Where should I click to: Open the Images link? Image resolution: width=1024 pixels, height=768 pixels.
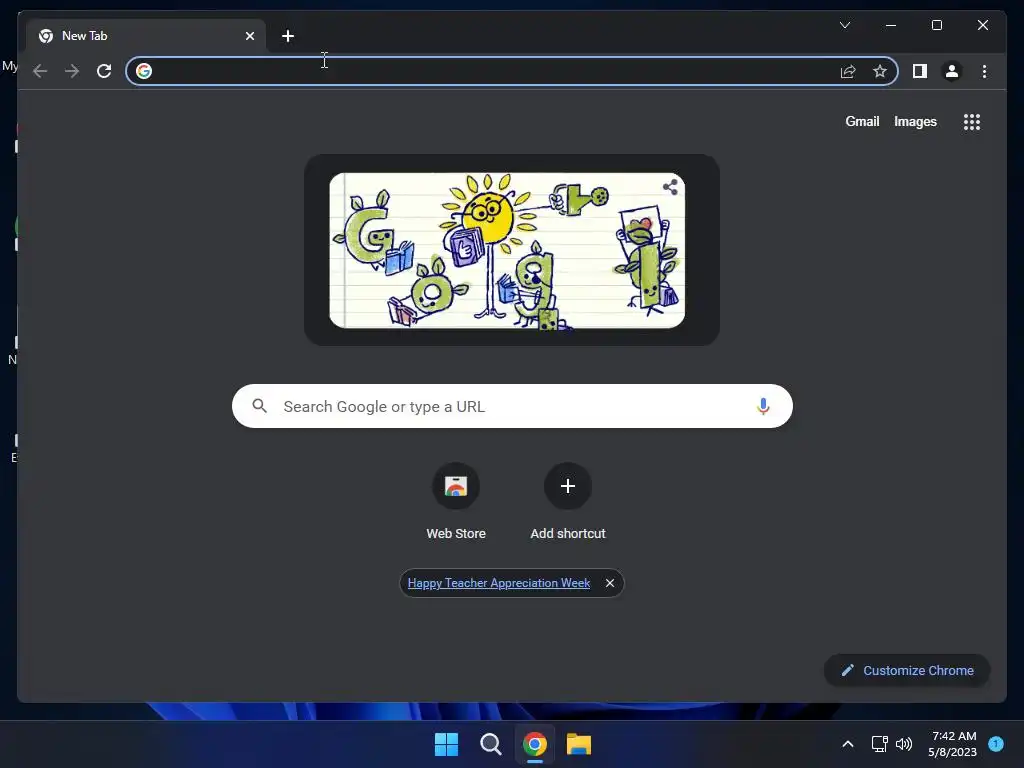(915, 121)
